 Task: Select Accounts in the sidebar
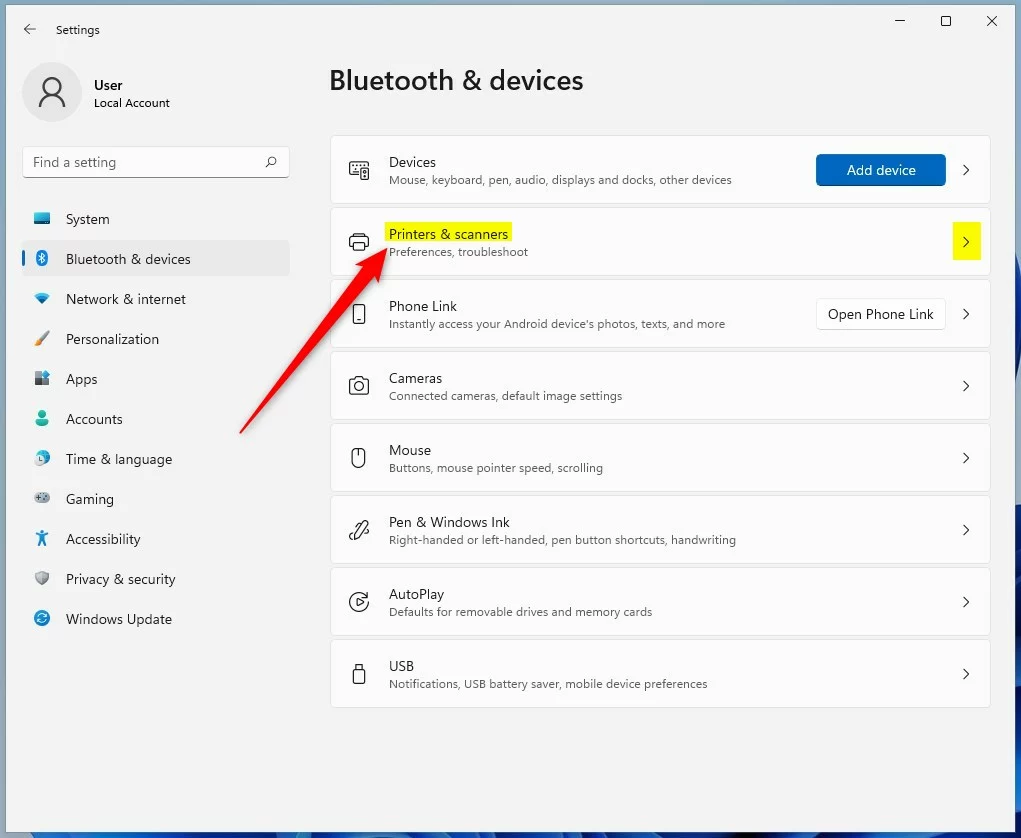pos(94,419)
